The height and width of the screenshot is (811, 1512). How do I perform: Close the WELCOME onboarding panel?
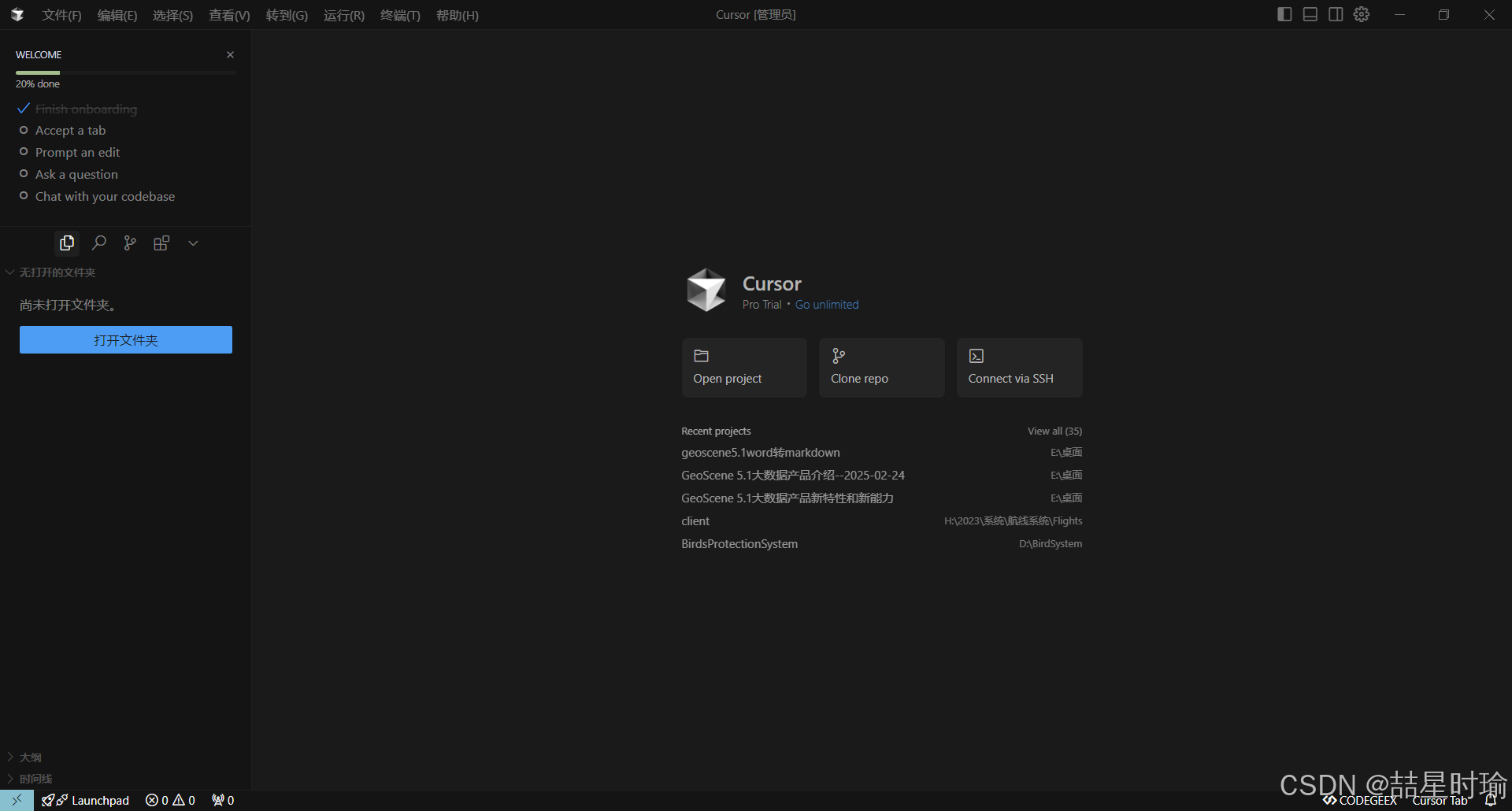[x=231, y=54]
